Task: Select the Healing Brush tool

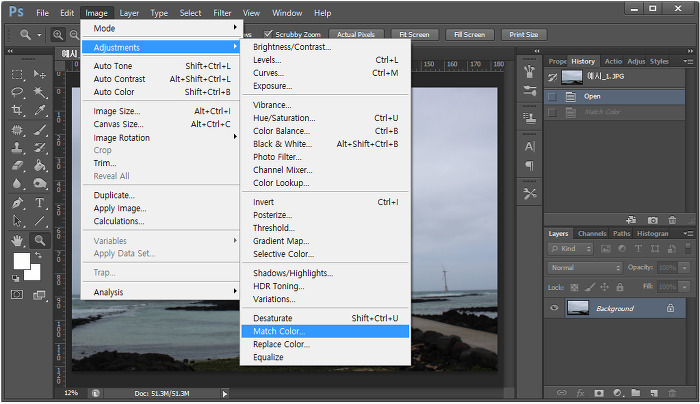Action: 17,130
